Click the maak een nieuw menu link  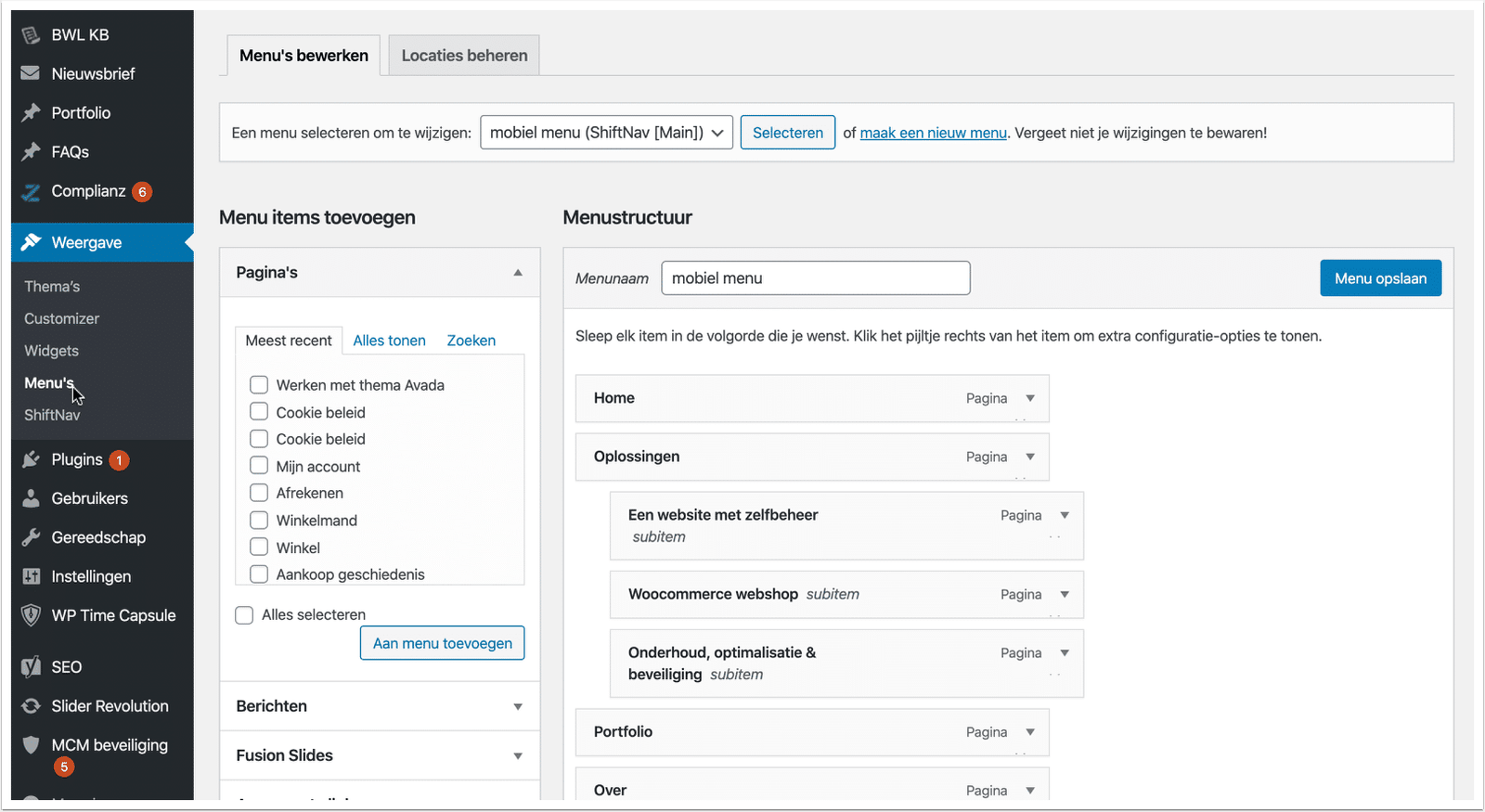pyautogui.click(x=933, y=133)
